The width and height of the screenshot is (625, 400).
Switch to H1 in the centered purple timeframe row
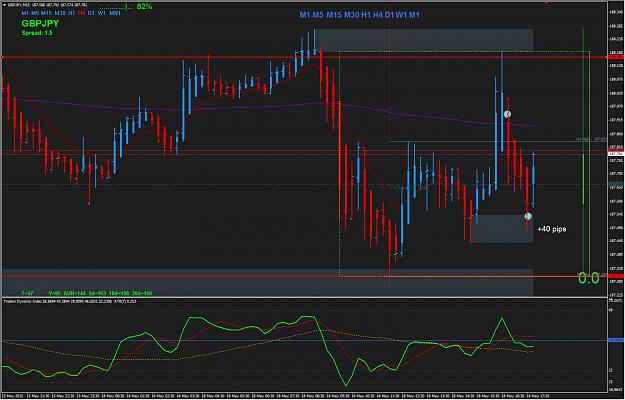pyautogui.click(x=366, y=15)
